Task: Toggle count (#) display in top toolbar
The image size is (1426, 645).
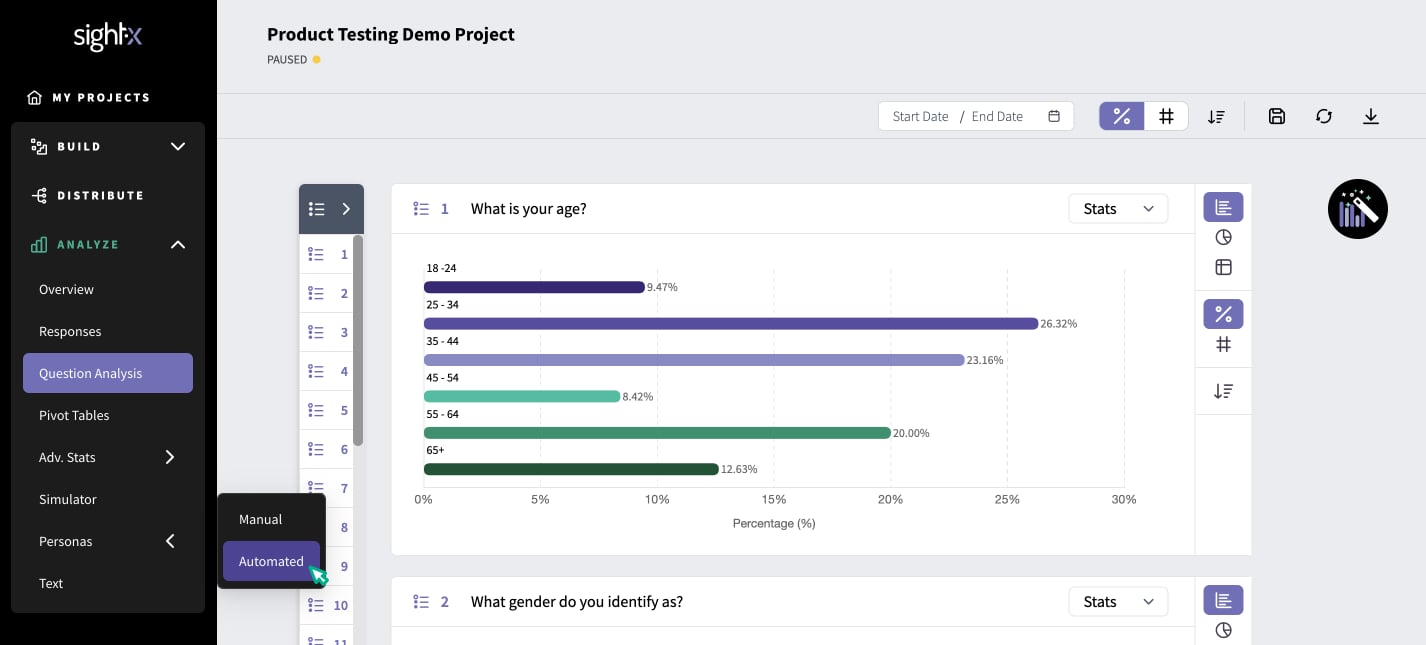Action: pyautogui.click(x=1166, y=116)
